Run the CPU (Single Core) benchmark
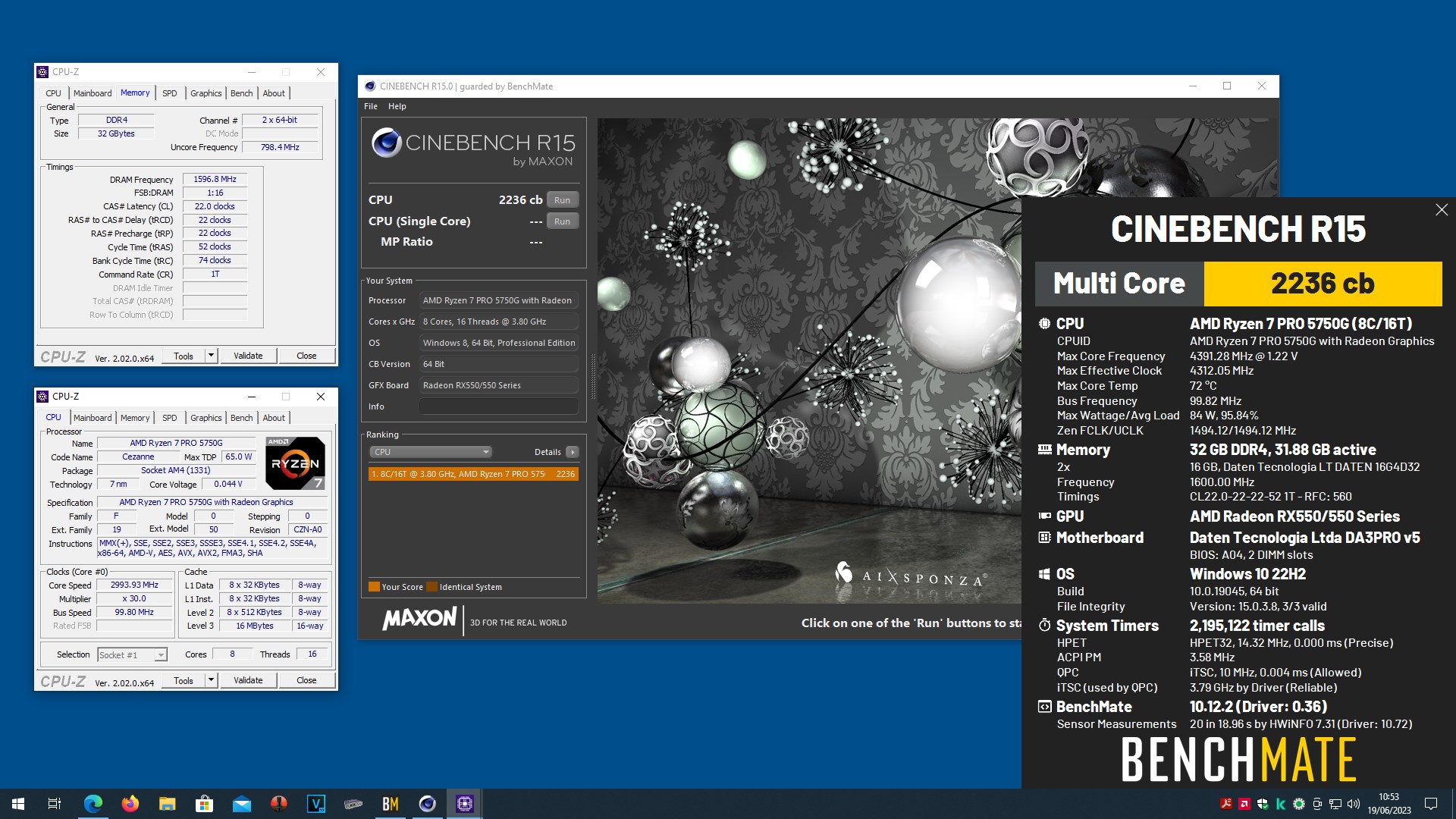Screen dimensions: 1456x819 click(x=562, y=221)
